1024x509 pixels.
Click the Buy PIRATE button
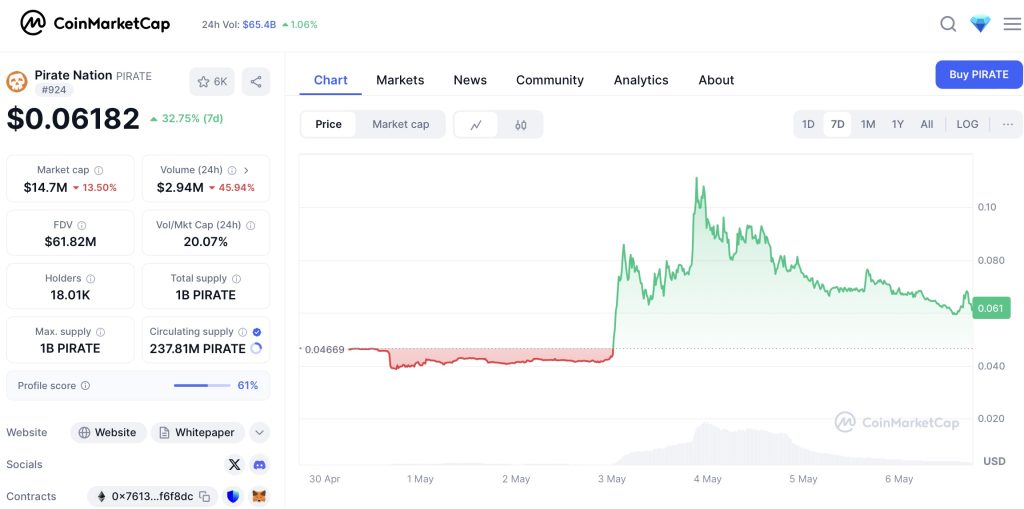(x=979, y=74)
